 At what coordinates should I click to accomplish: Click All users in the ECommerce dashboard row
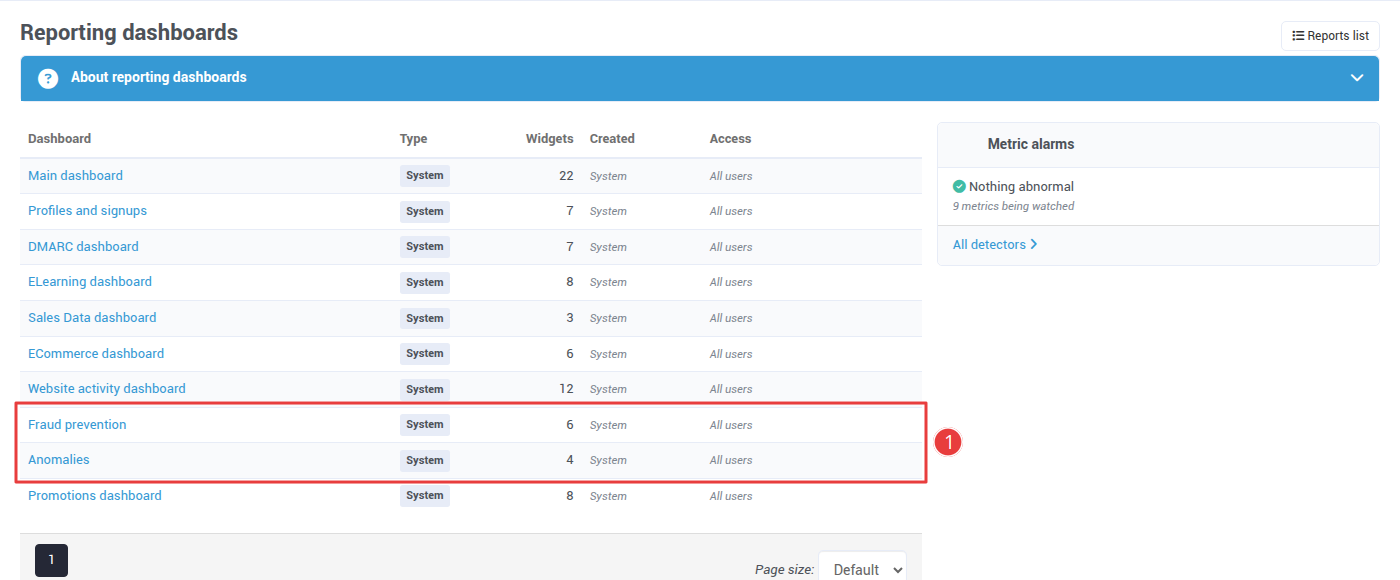731,354
